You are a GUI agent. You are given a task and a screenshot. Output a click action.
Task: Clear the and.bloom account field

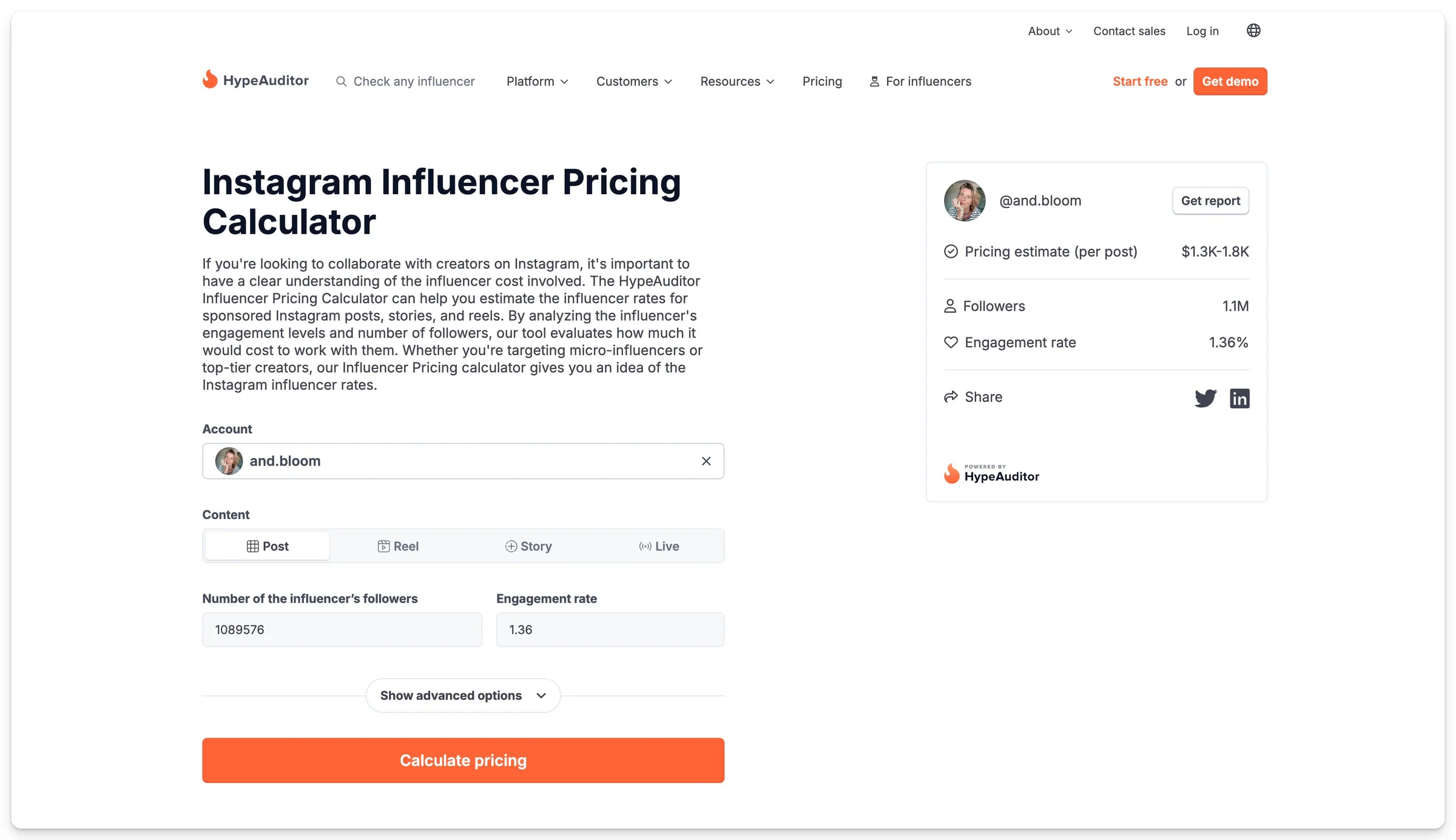706,461
